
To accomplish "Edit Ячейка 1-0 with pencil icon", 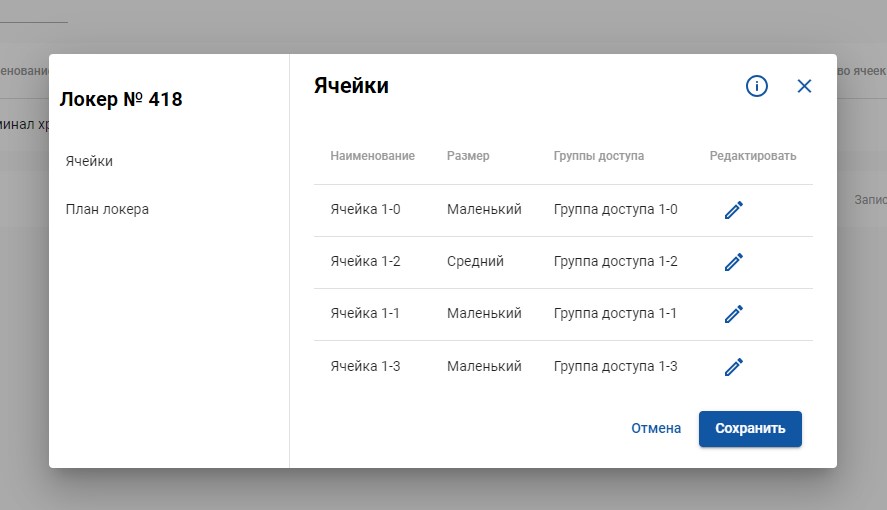I will 734,210.
